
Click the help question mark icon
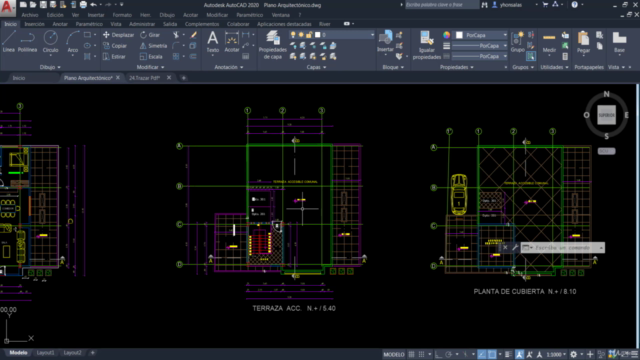pyautogui.click(x=575, y=5)
